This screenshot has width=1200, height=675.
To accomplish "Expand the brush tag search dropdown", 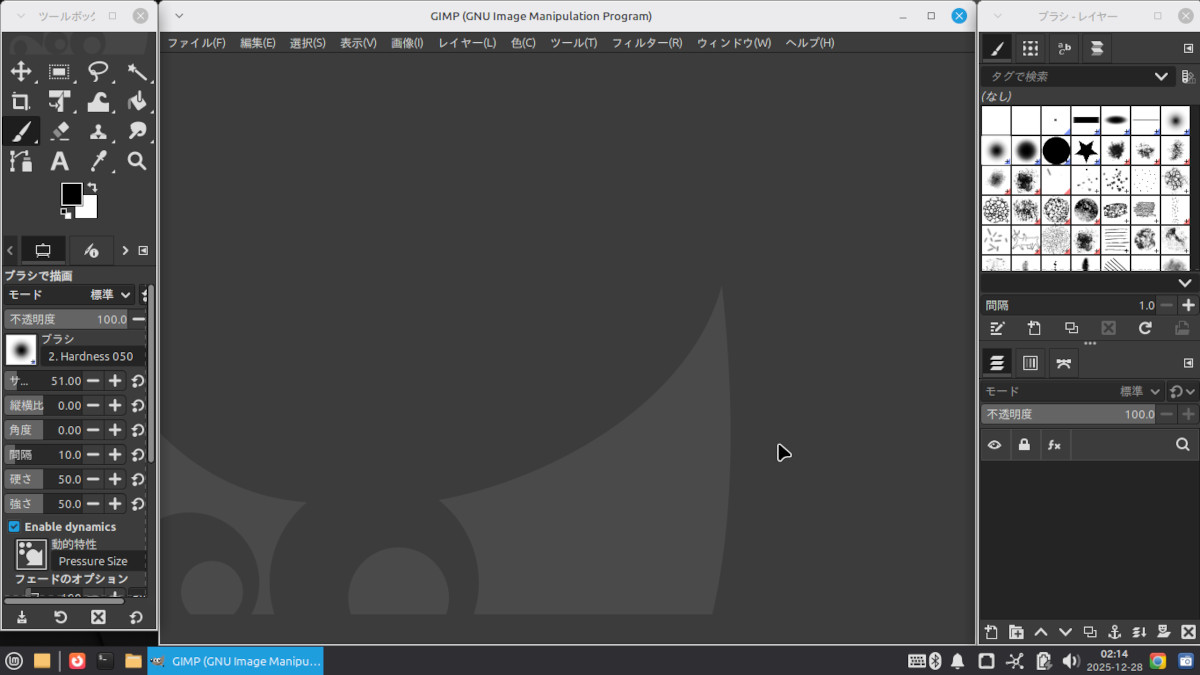I will pos(1160,77).
